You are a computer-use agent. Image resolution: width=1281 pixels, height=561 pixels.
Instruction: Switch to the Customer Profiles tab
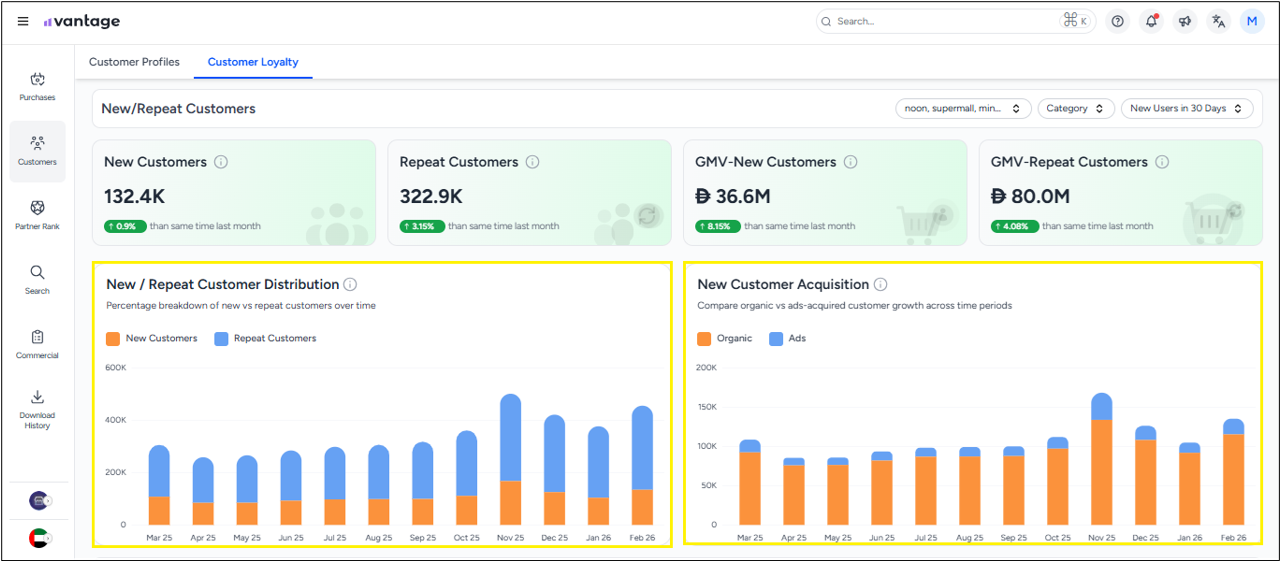point(134,62)
